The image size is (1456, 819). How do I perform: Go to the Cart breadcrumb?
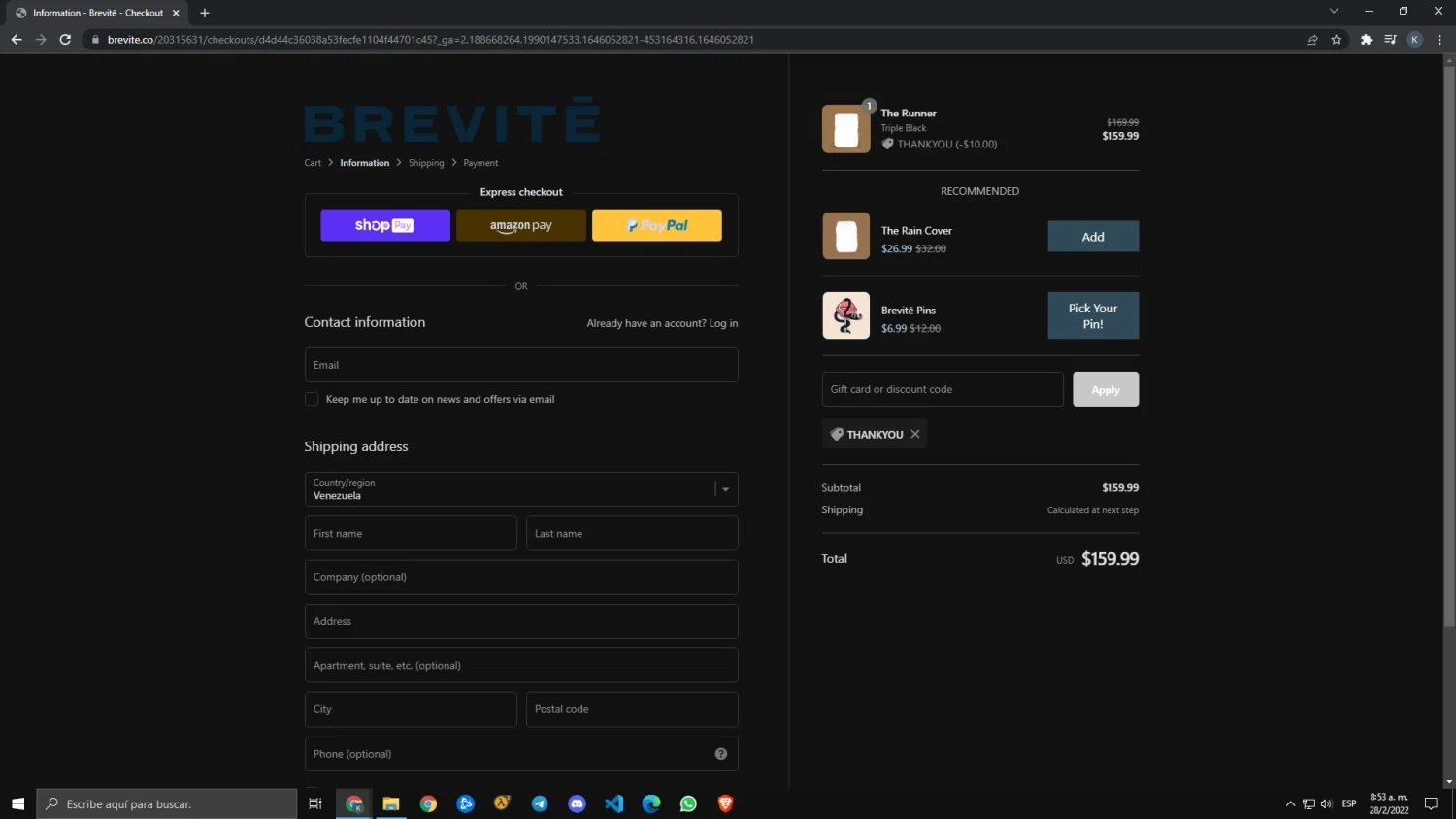313,163
